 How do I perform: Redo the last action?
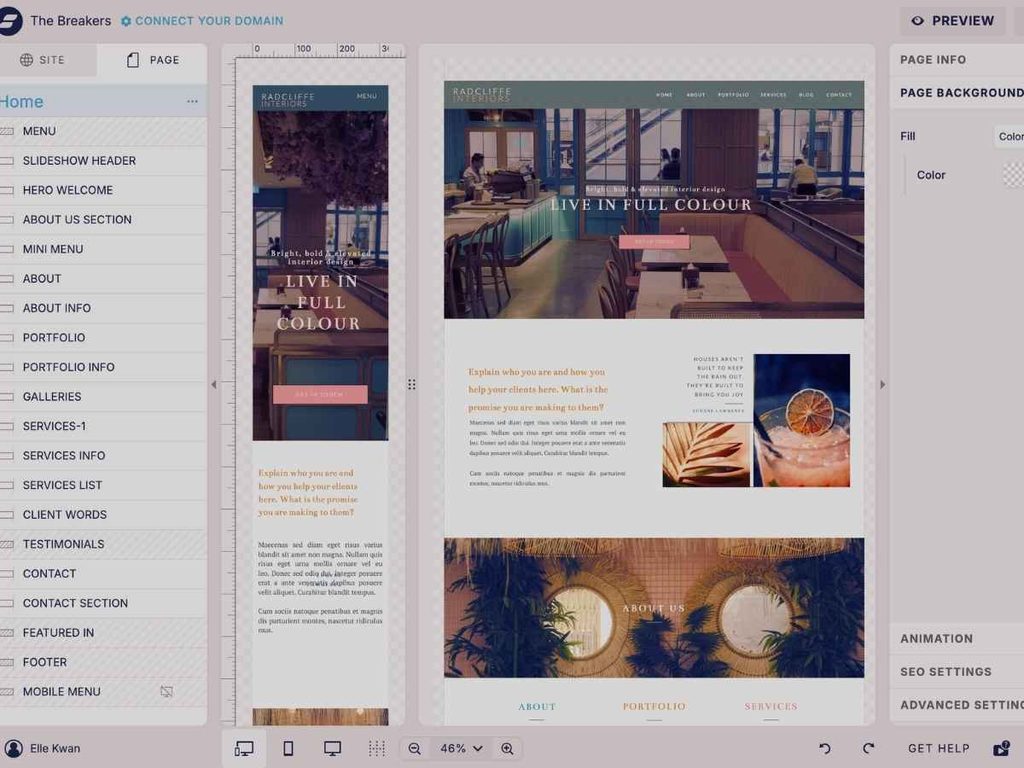868,748
